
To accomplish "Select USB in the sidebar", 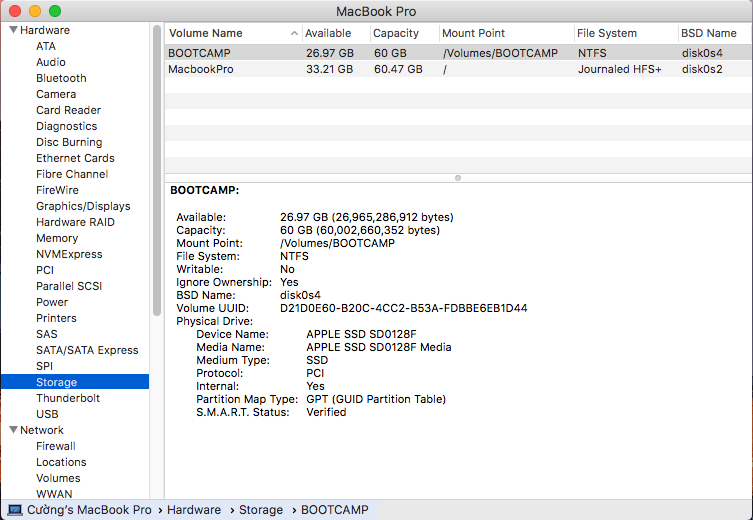I will point(47,414).
